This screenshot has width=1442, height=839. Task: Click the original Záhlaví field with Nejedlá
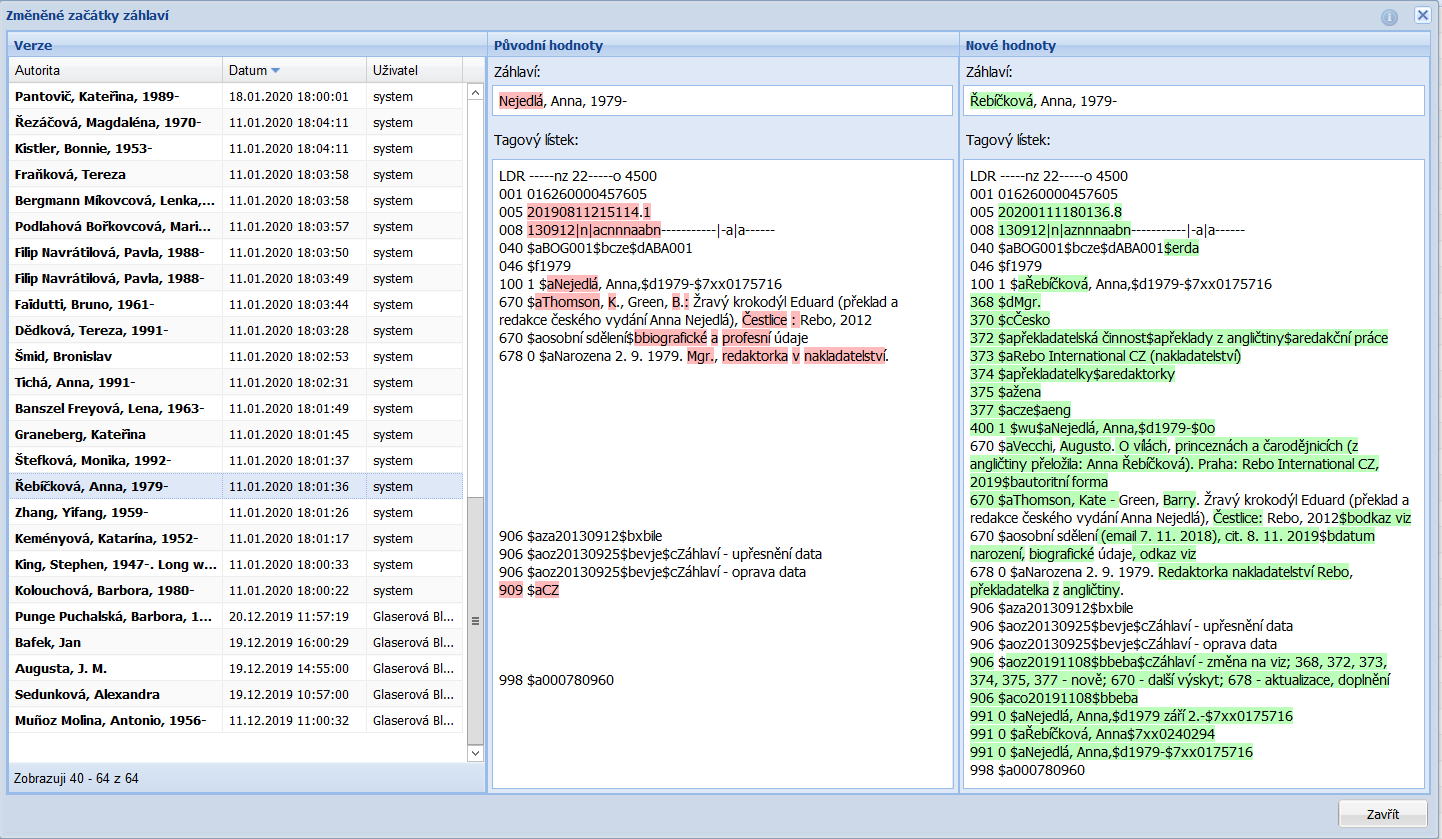pos(721,101)
